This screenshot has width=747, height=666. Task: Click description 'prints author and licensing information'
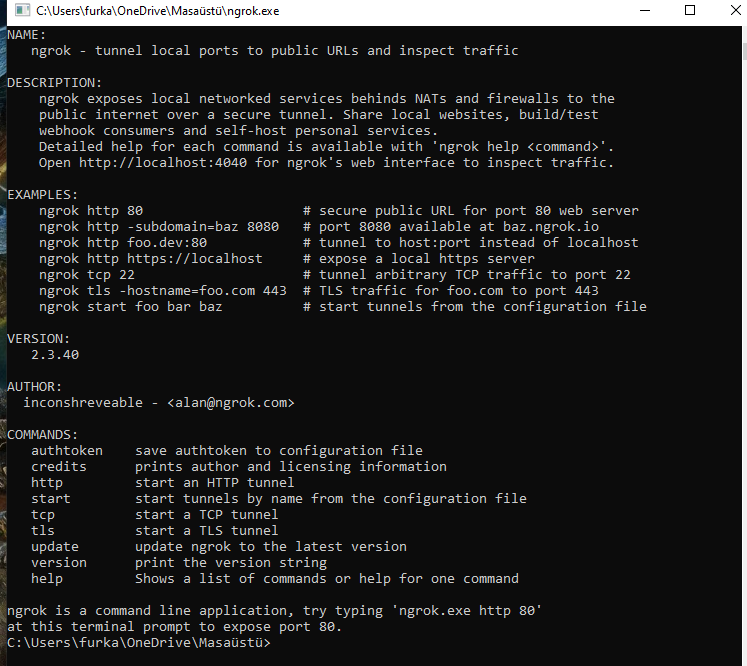(291, 467)
